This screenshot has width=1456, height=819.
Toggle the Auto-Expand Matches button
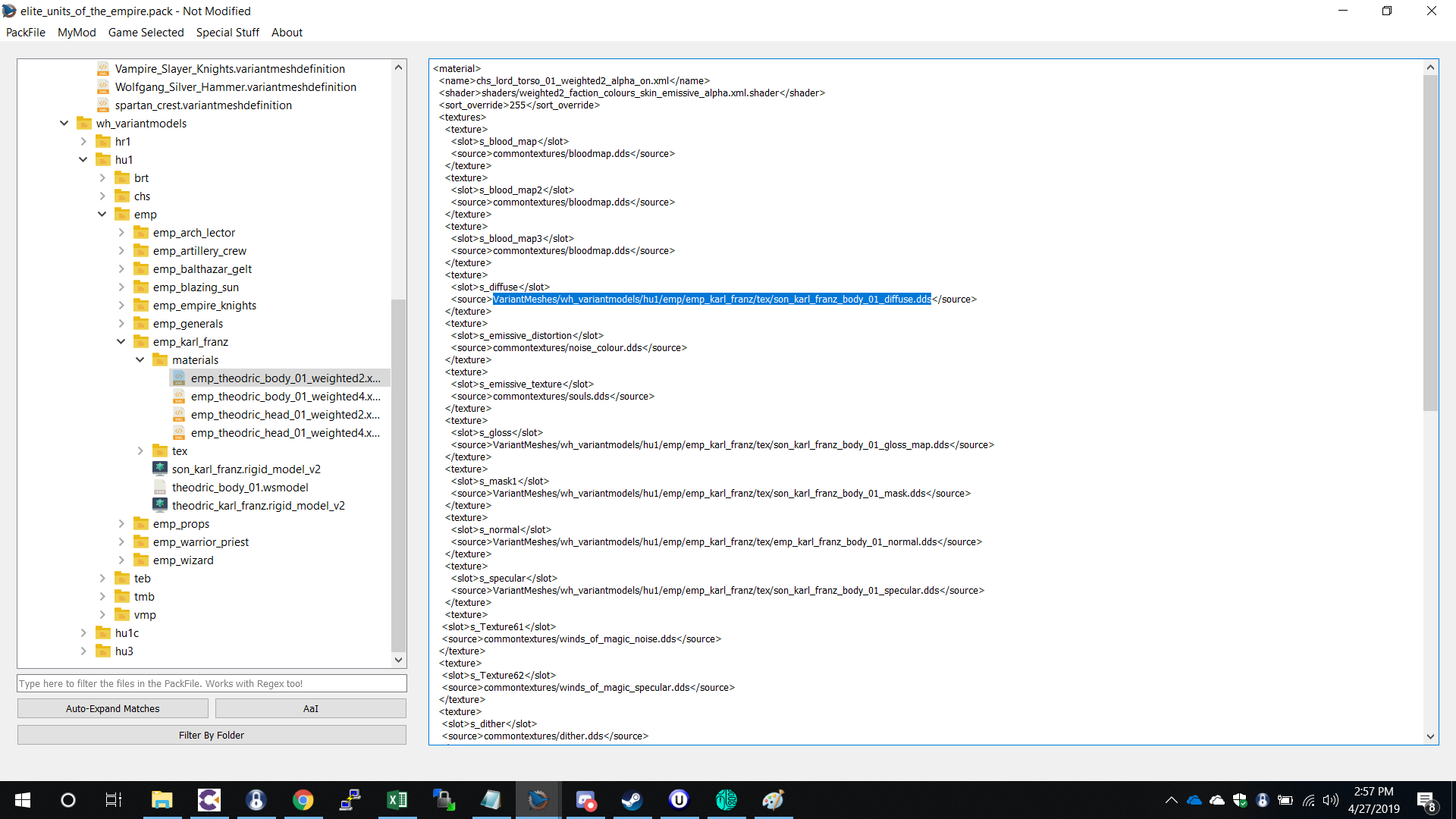112,708
